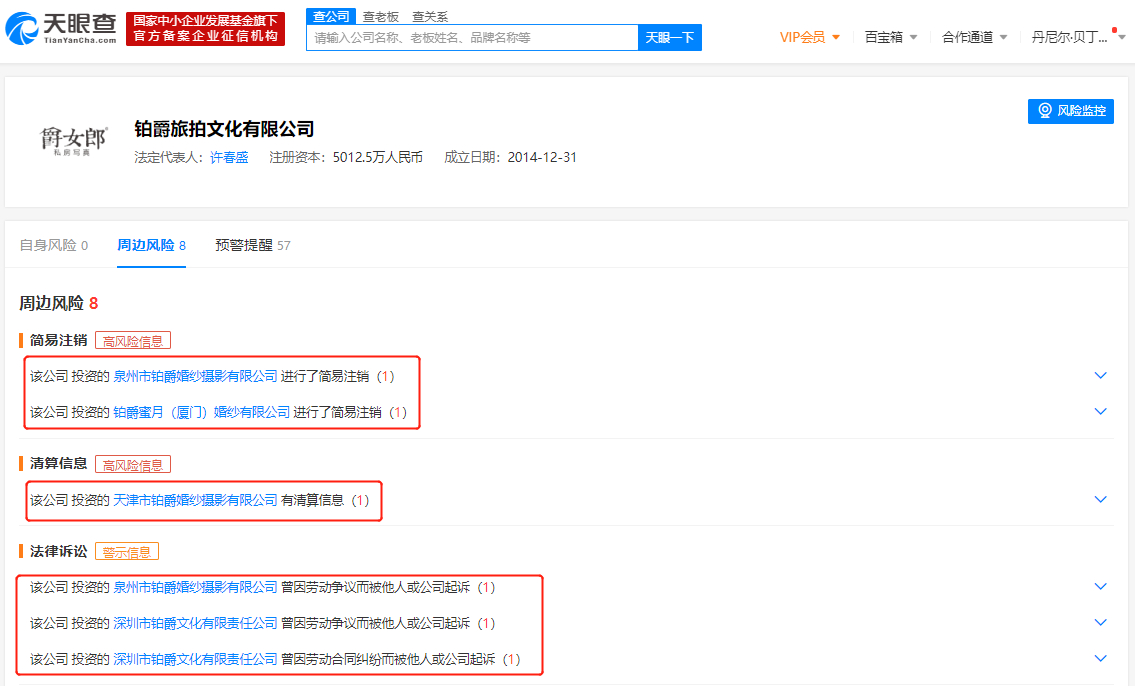Click the 天眼一下 search button
The height and width of the screenshot is (686, 1135).
(670, 38)
